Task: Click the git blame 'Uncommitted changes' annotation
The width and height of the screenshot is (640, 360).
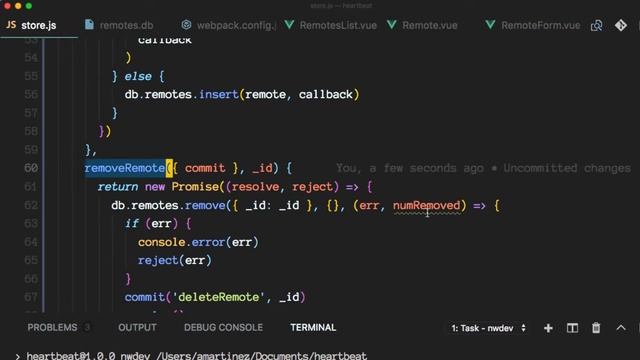Action: (x=567, y=168)
